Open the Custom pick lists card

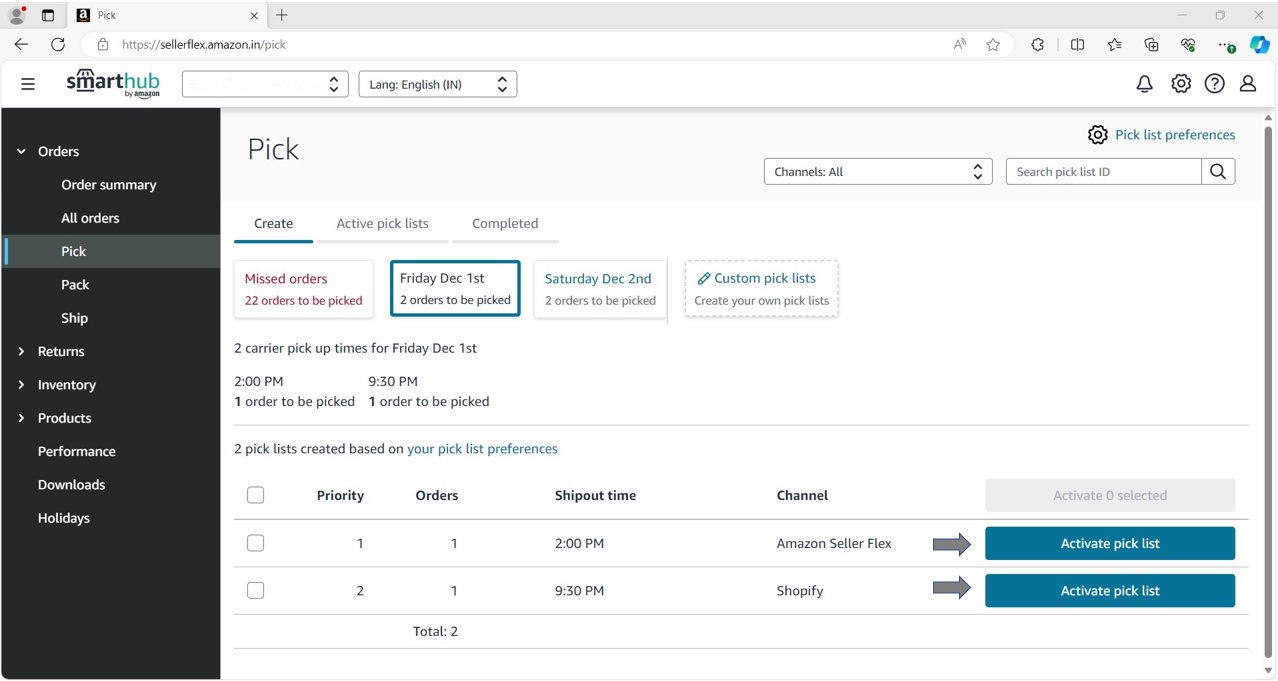(x=762, y=289)
